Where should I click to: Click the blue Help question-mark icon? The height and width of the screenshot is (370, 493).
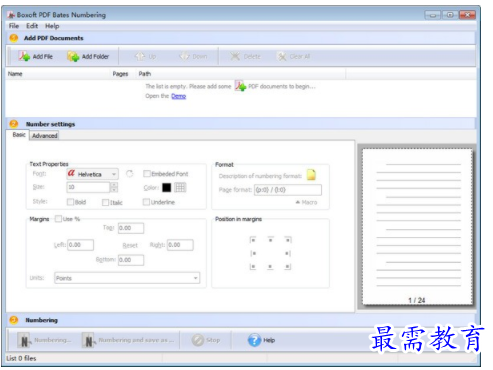click(x=254, y=340)
